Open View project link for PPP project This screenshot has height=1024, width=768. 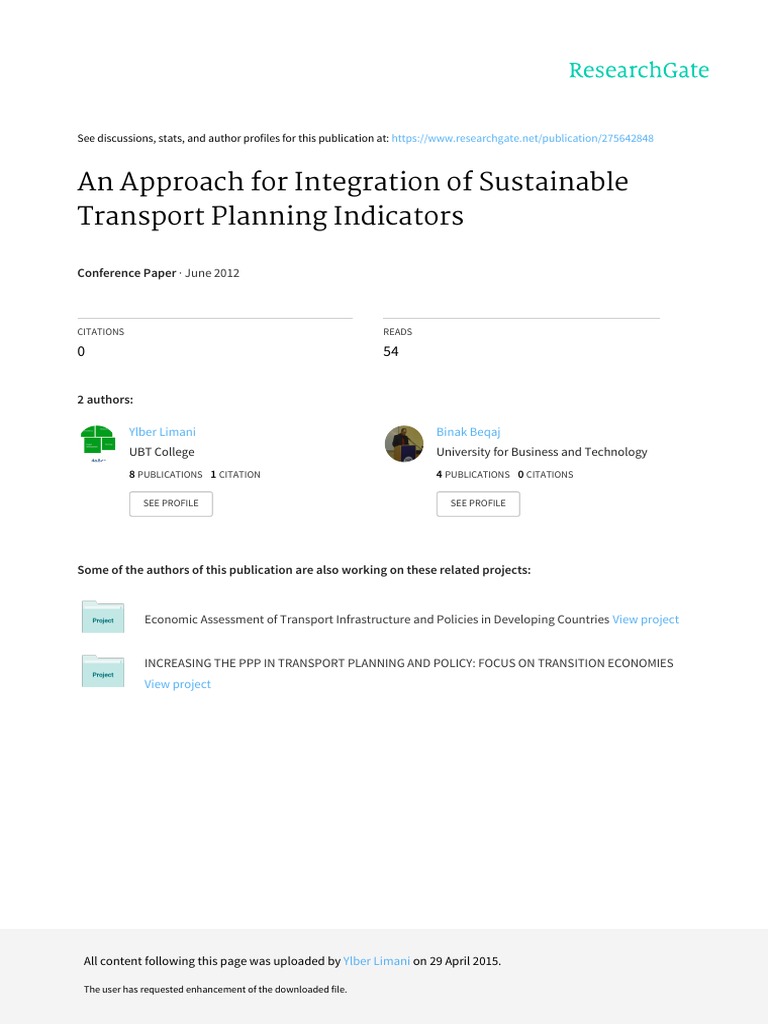click(x=178, y=684)
